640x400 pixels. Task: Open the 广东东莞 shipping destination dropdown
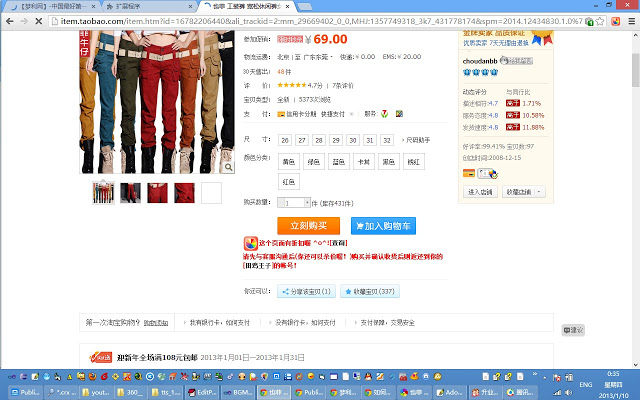point(318,57)
